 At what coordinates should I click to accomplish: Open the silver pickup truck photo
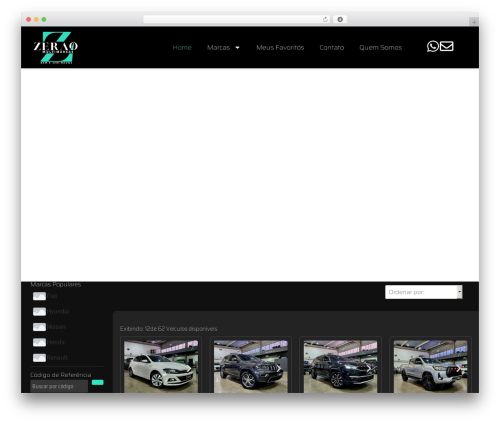point(430,366)
